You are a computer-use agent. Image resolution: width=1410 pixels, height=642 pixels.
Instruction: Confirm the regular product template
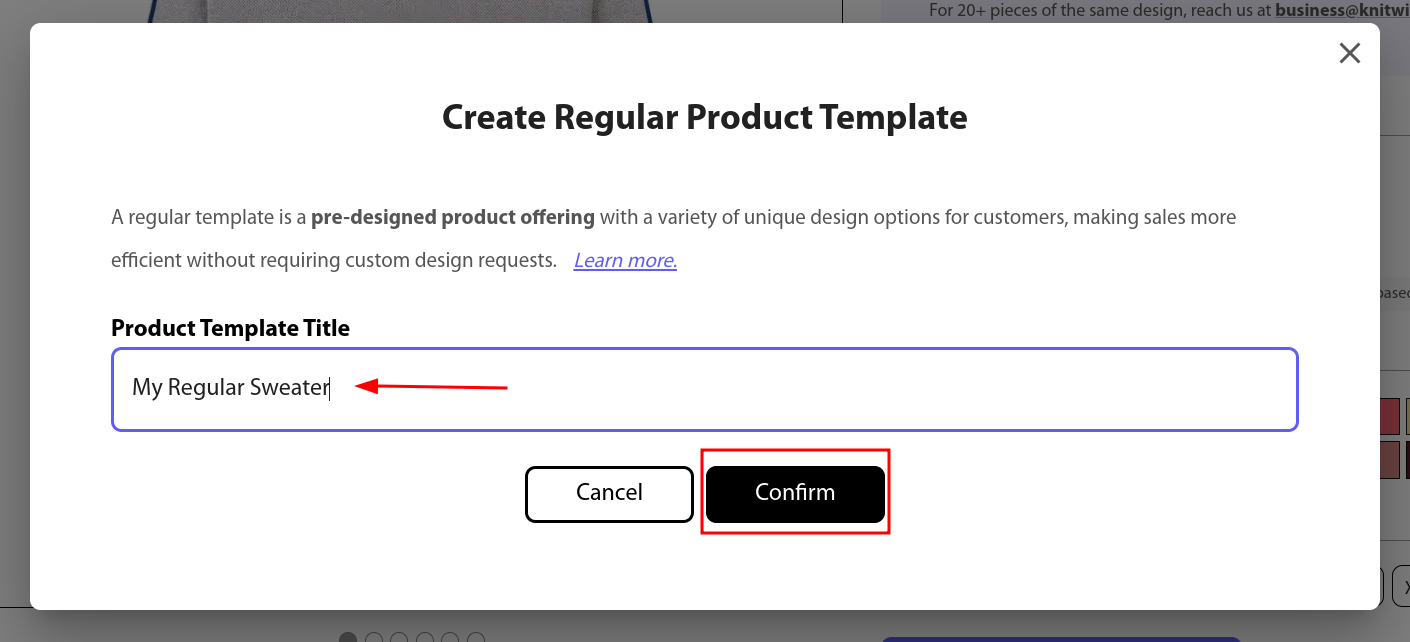coord(795,494)
